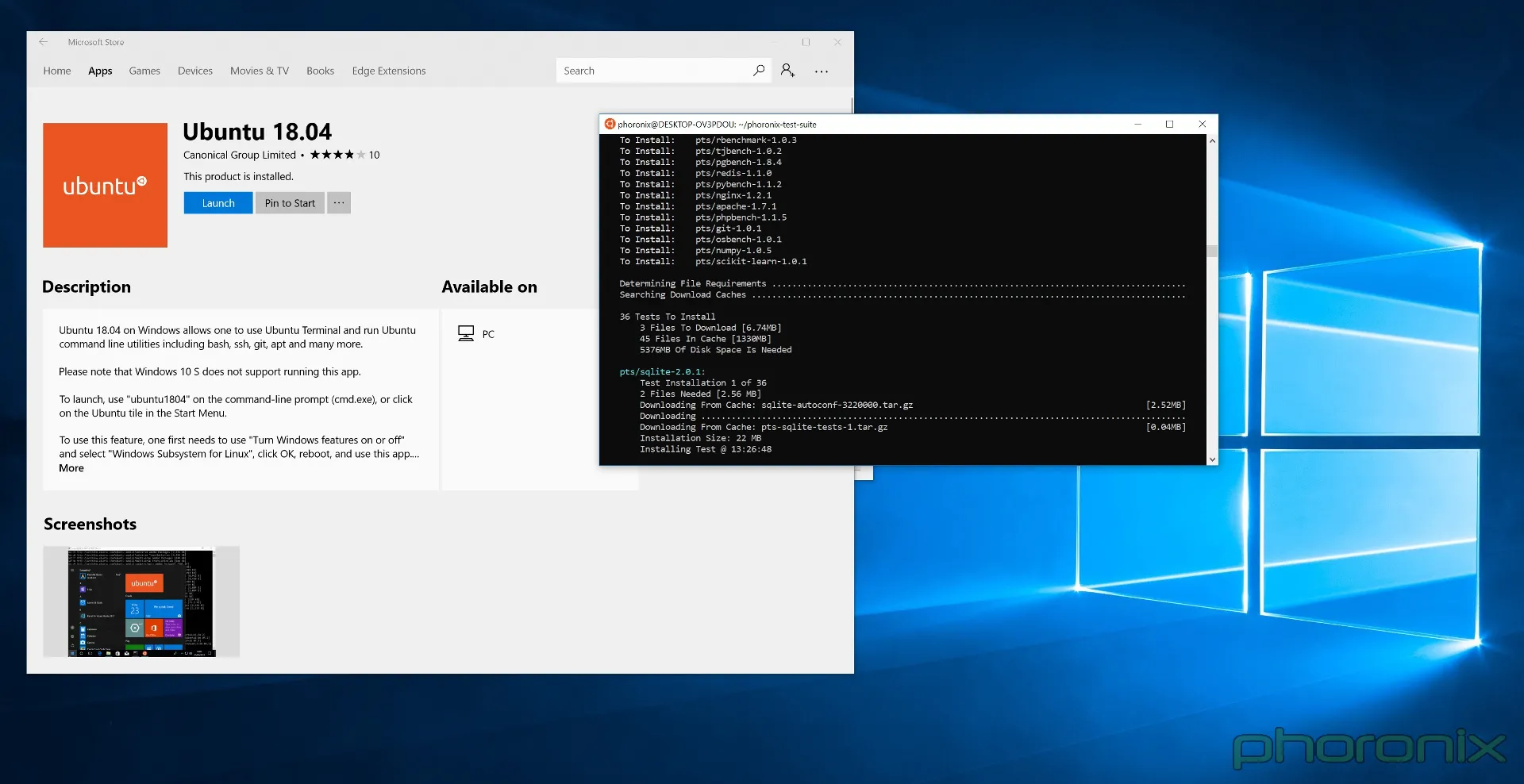Click the rating count 10
Image resolution: width=1524 pixels, height=784 pixels.
tap(374, 155)
